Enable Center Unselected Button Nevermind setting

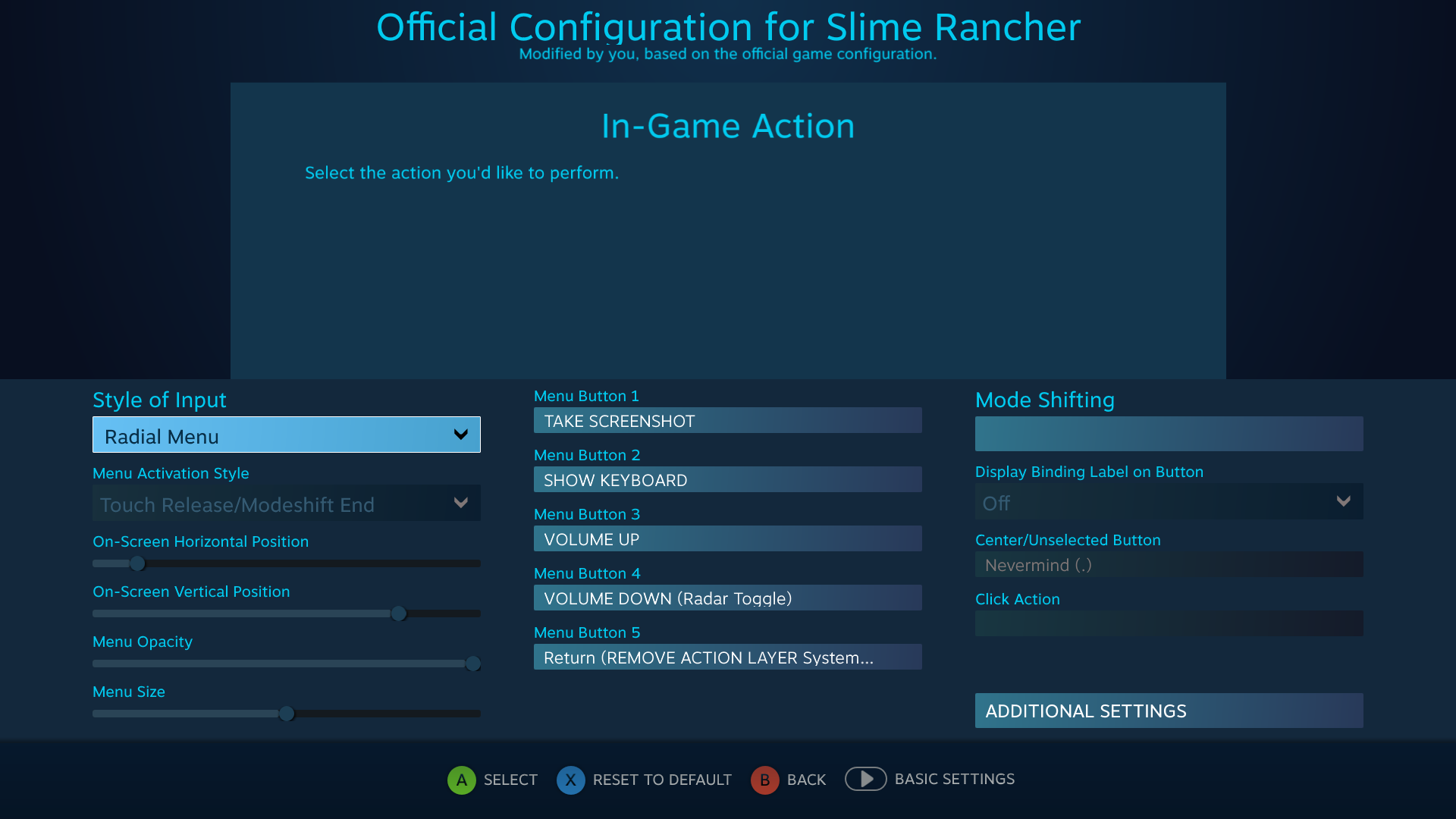click(x=1168, y=565)
